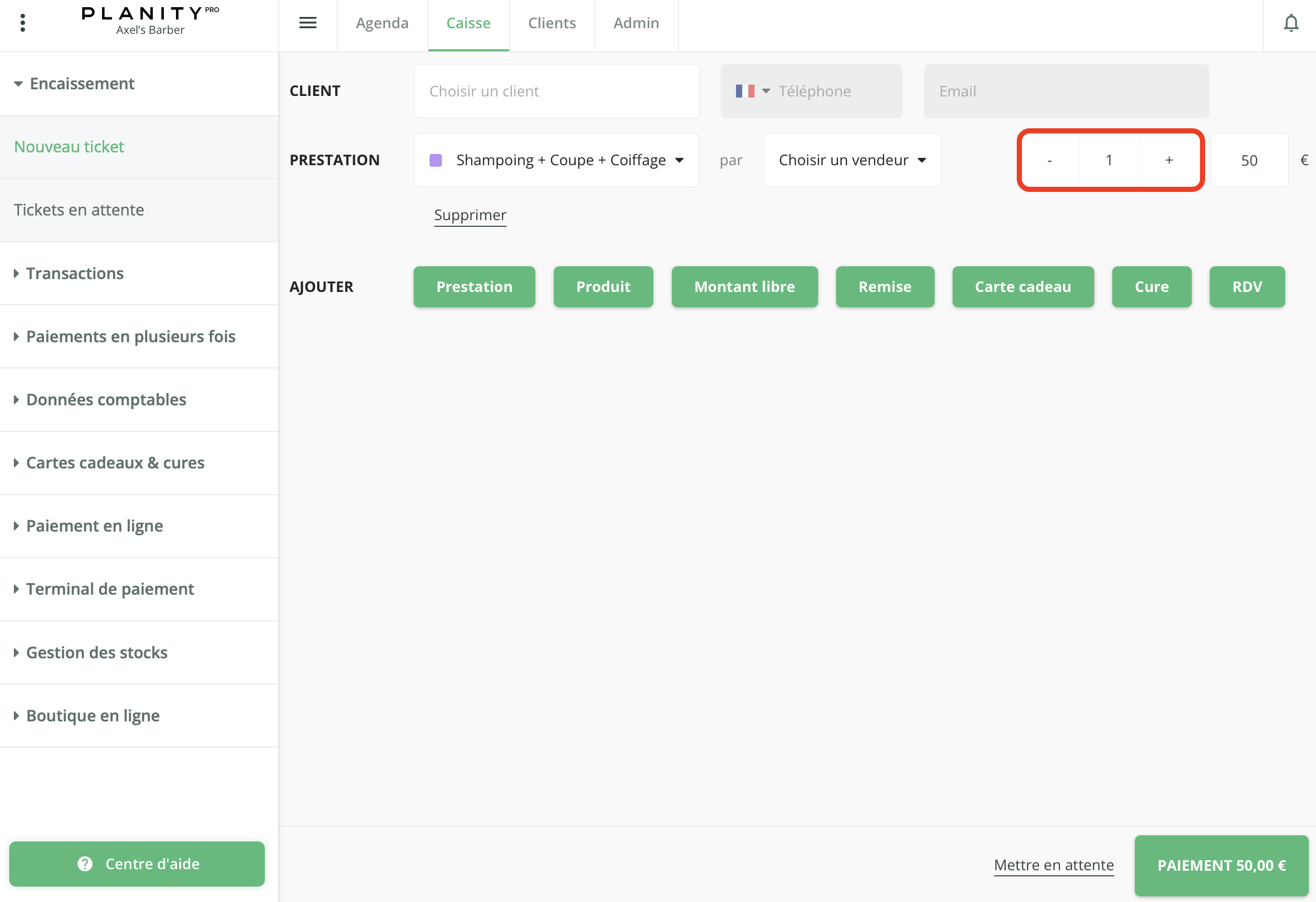
Task: Click the purple prestation color square
Action: click(x=435, y=160)
